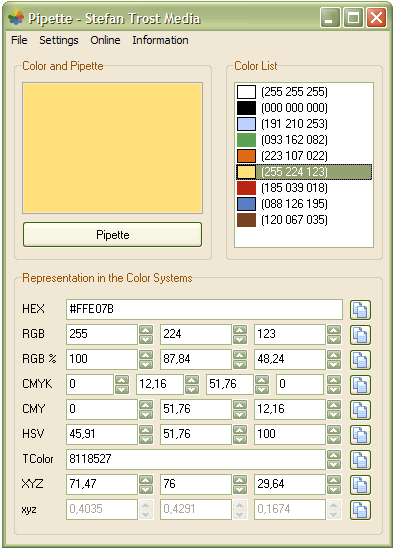Select the orange (223 107 022) list entry
Image resolution: width=395 pixels, height=550 pixels.
[x=304, y=156]
